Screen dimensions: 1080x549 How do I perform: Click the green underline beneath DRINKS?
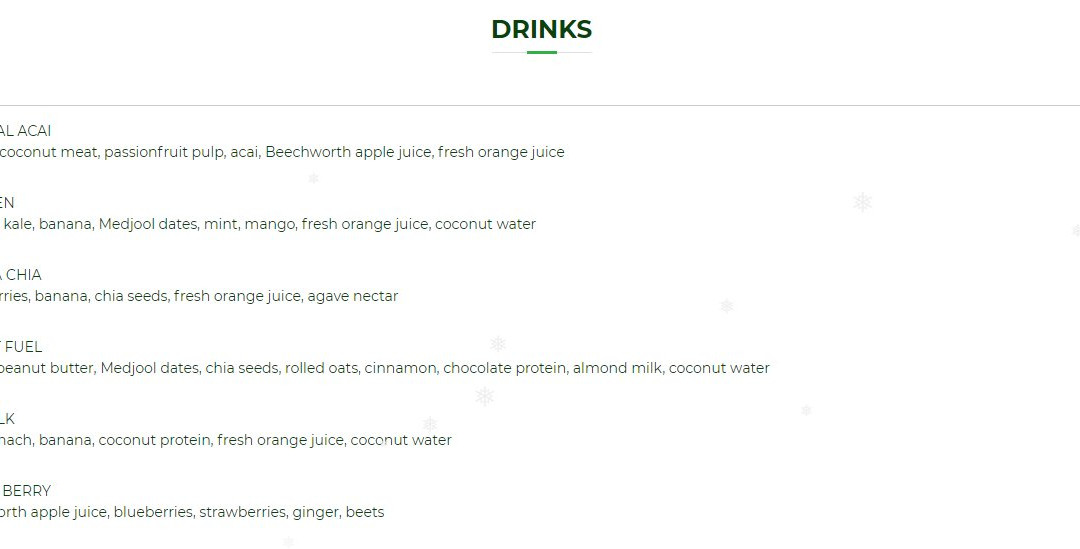(x=541, y=52)
